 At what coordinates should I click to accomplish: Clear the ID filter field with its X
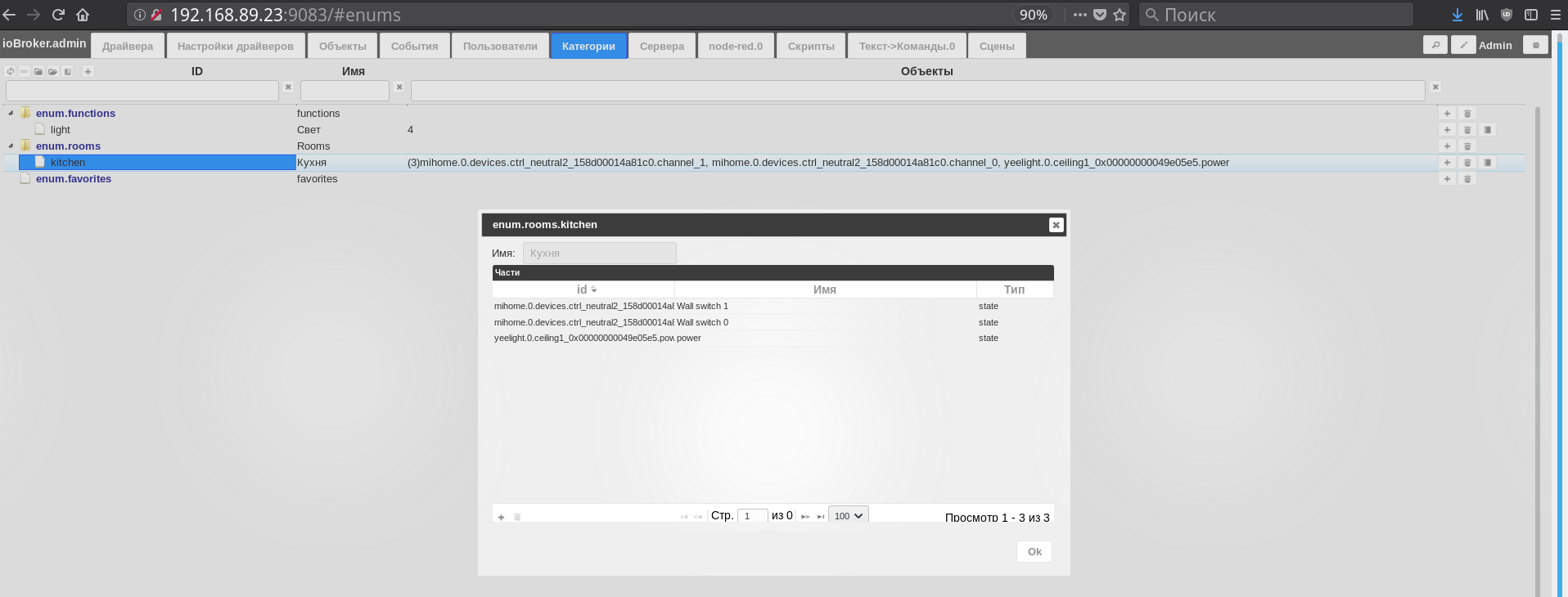[x=288, y=87]
